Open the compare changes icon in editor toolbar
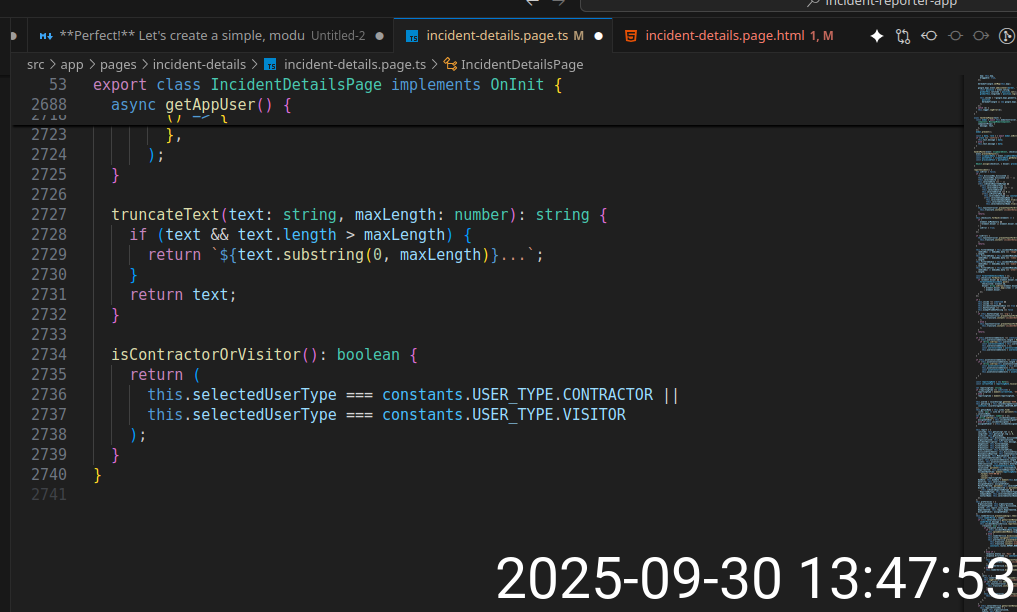This screenshot has height=612, width=1017. 903,36
